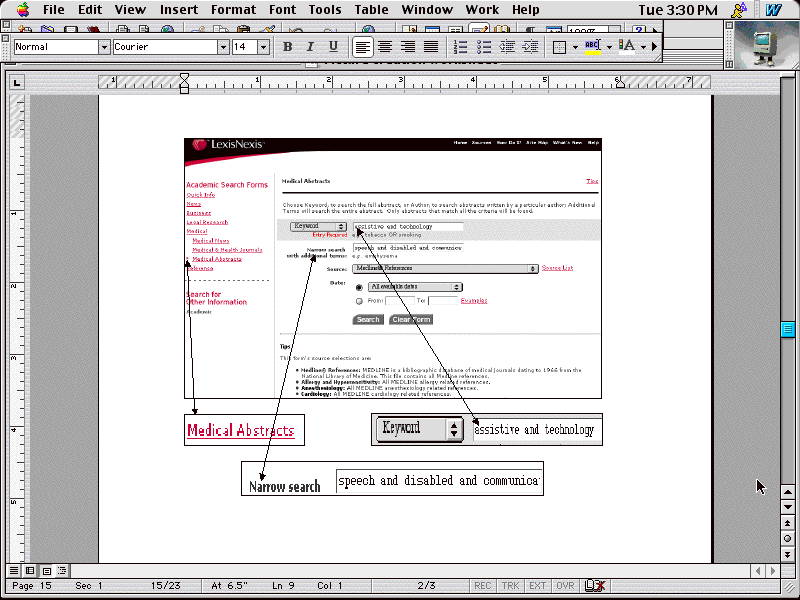Switch to Page Layout view button

[x=46, y=570]
